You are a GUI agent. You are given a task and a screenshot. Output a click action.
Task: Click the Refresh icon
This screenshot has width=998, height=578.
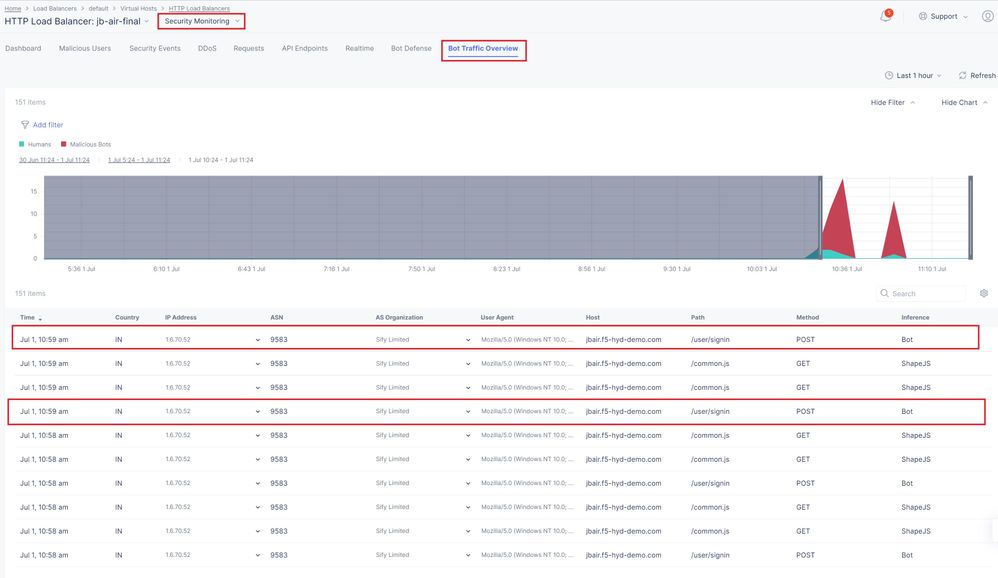[963, 76]
